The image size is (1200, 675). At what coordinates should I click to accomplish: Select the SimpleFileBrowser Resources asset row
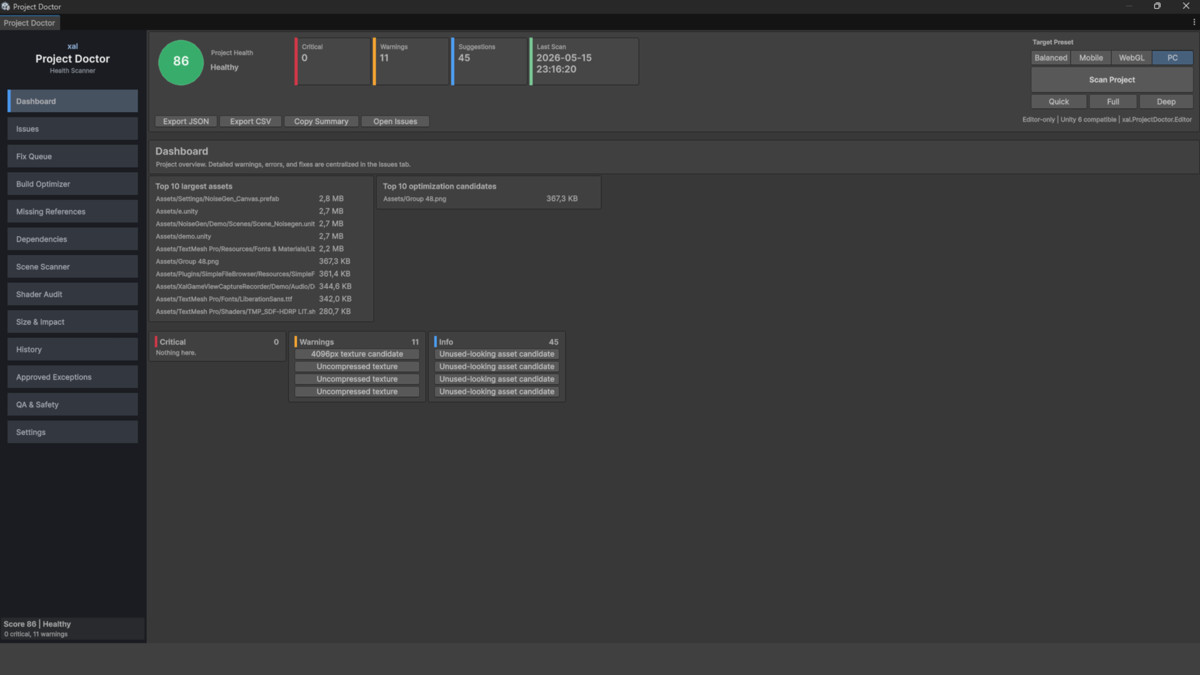tap(262, 274)
